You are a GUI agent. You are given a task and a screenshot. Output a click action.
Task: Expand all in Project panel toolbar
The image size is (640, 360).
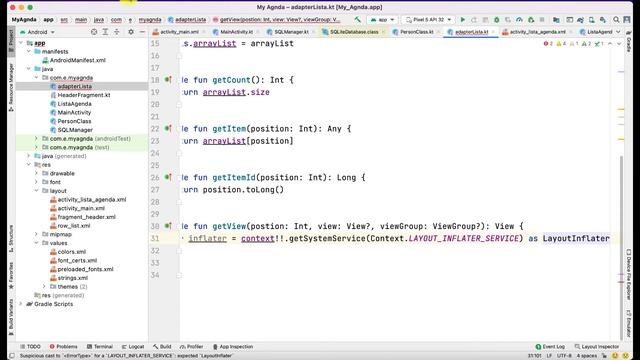point(105,32)
